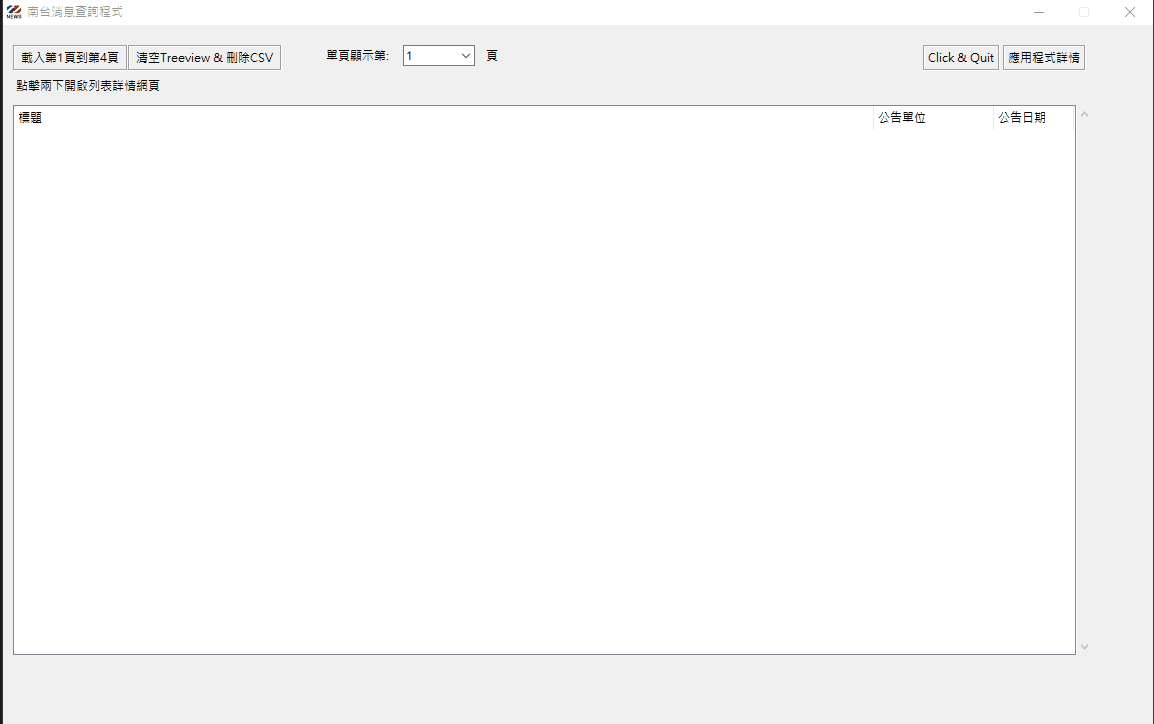This screenshot has width=1154, height=724.
Task: Click the 單頁顯示第: label
Action: click(357, 56)
